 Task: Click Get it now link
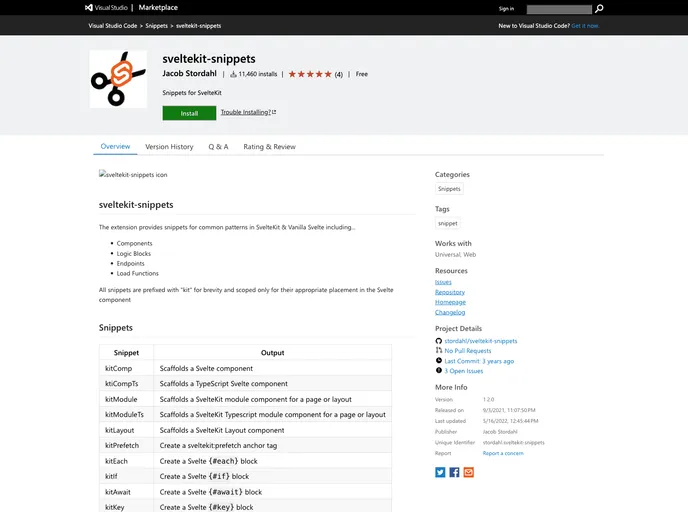coord(585,26)
